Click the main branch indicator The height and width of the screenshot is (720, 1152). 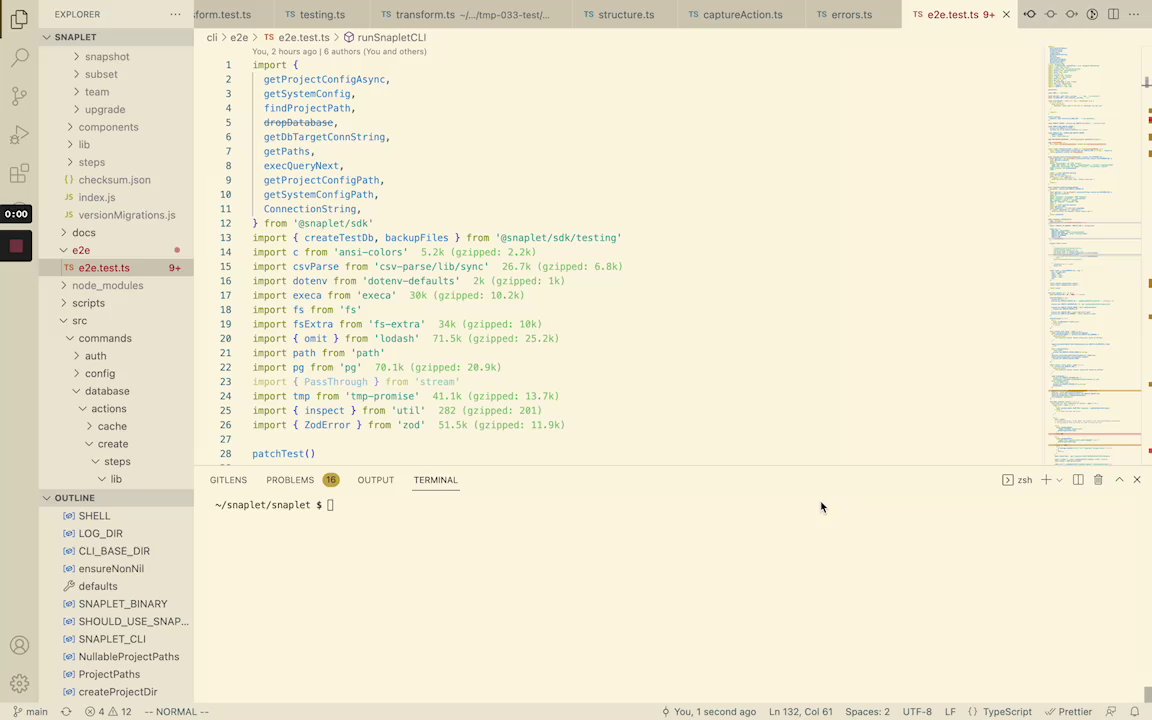click(x=30, y=711)
